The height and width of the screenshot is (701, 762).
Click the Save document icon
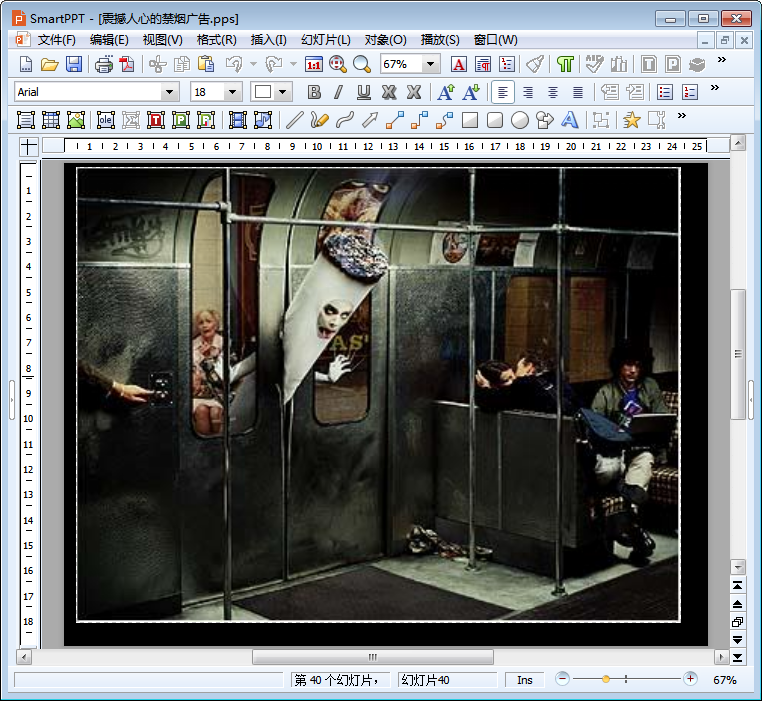74,64
